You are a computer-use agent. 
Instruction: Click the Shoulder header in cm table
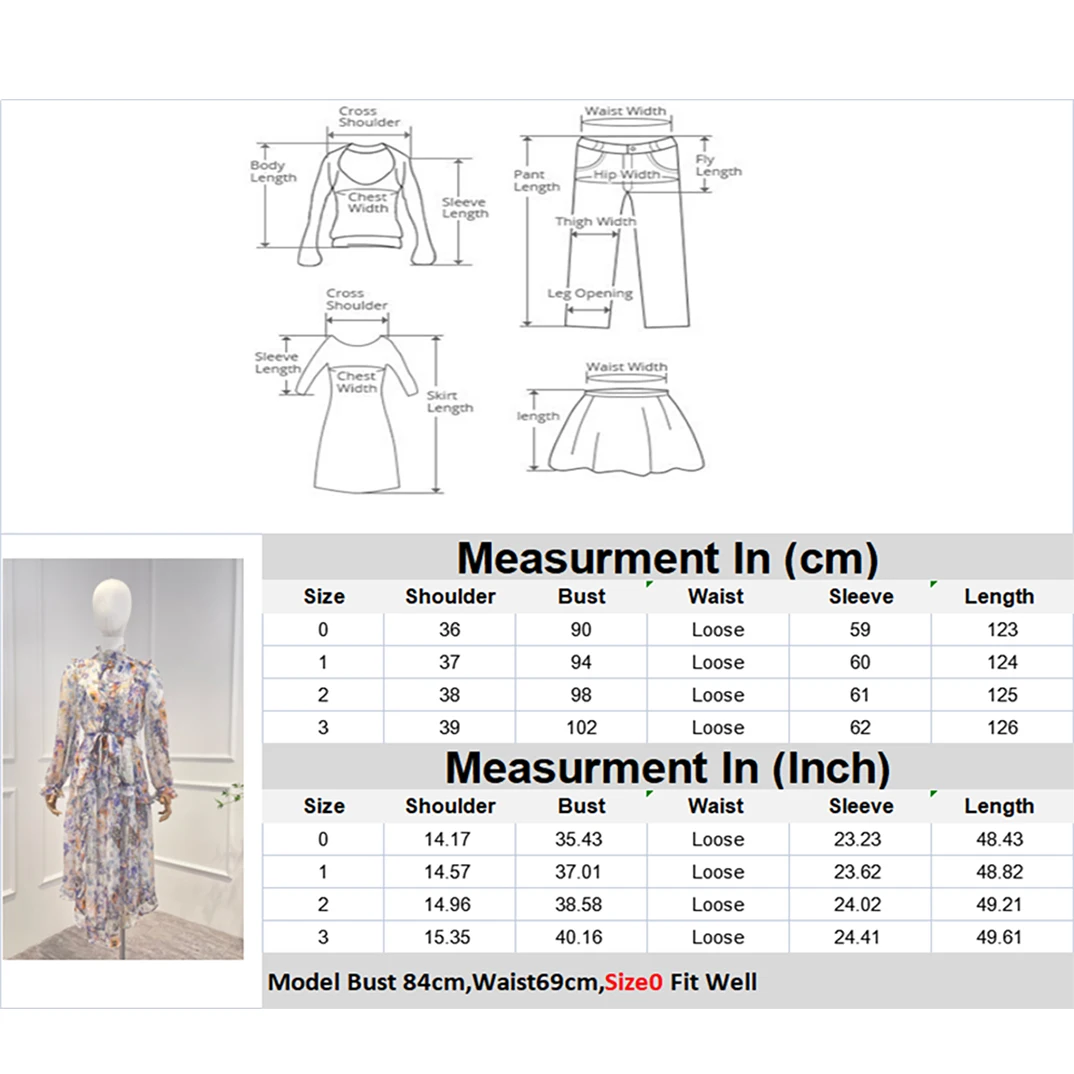point(450,597)
